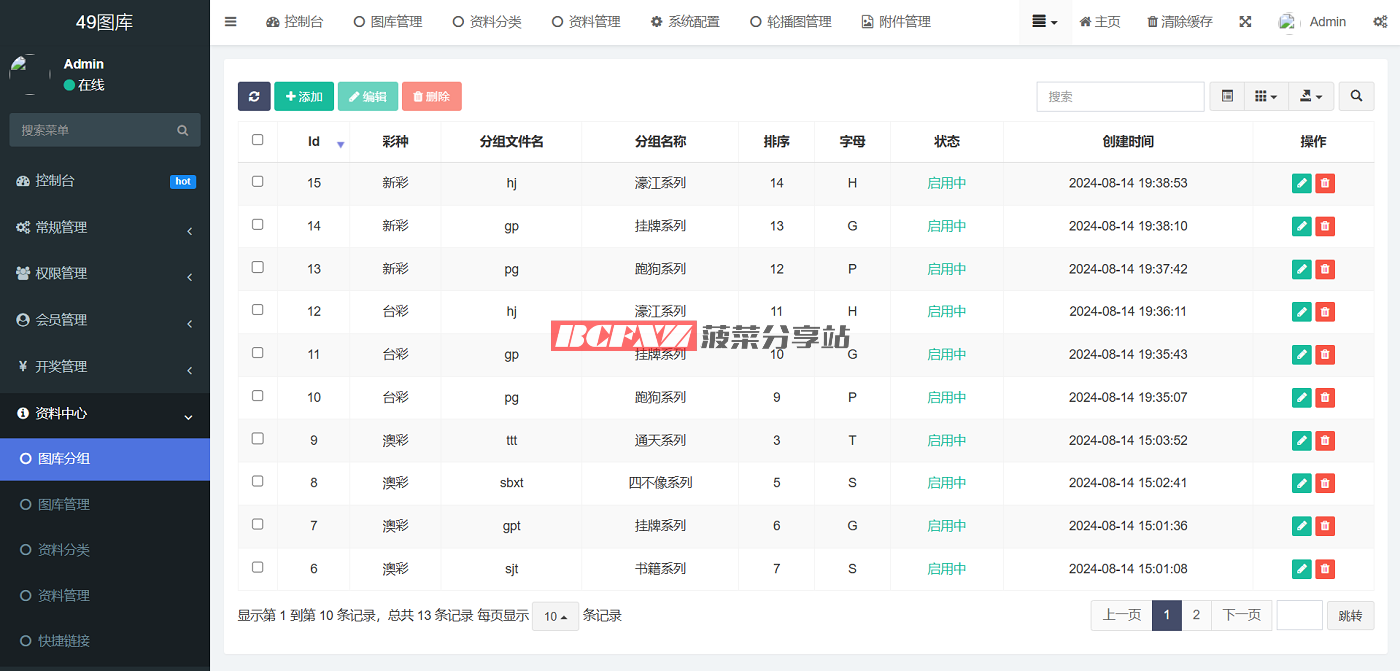Tick the checkbox for row Id 14
Image resolution: width=1400 pixels, height=671 pixels.
pyautogui.click(x=258, y=225)
